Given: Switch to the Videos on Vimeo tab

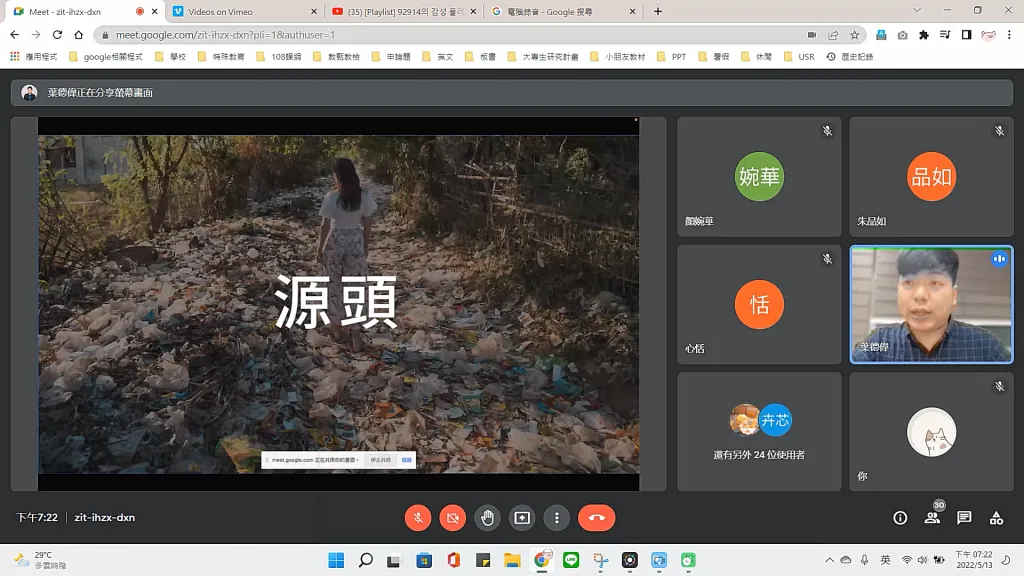Looking at the screenshot, I should [x=240, y=11].
